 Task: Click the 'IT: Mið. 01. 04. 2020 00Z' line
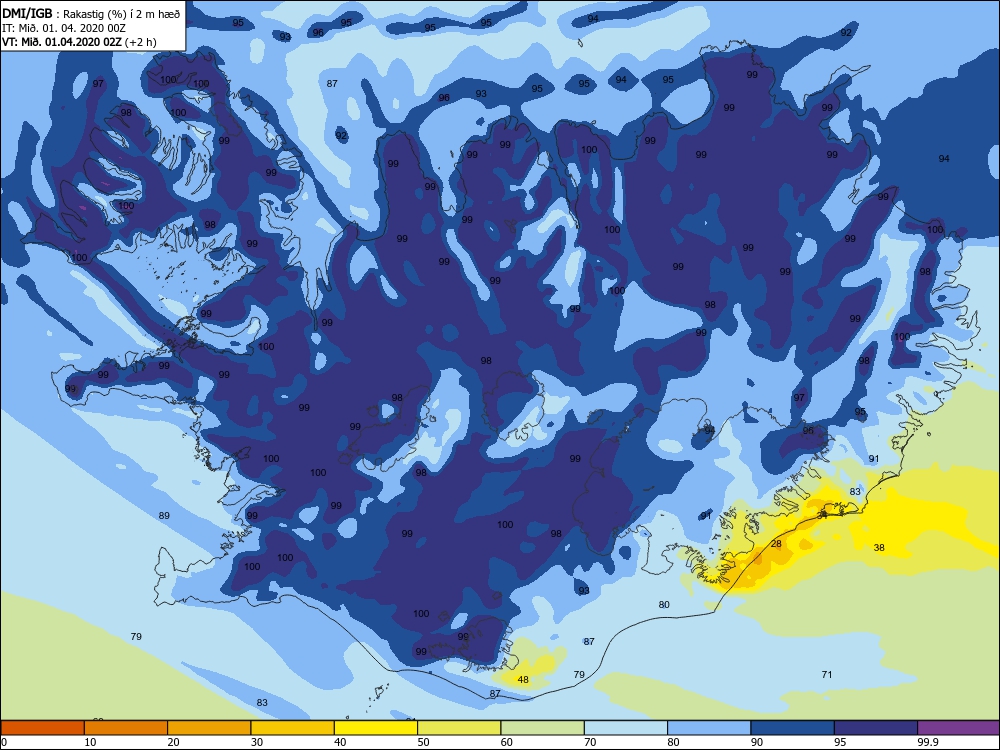tap(64, 28)
